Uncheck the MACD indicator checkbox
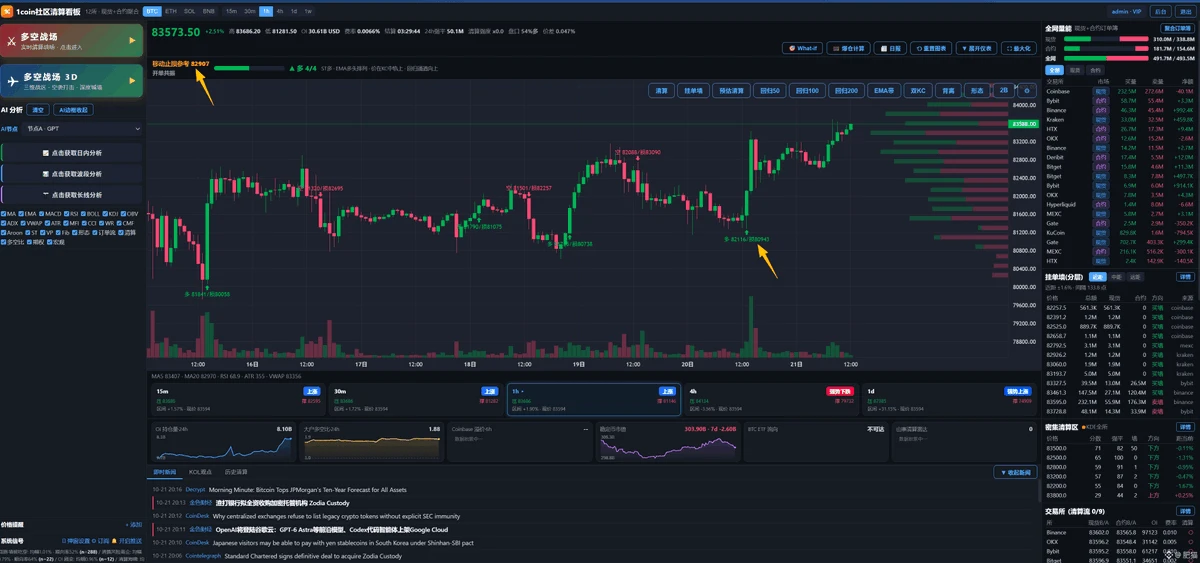 40,213
